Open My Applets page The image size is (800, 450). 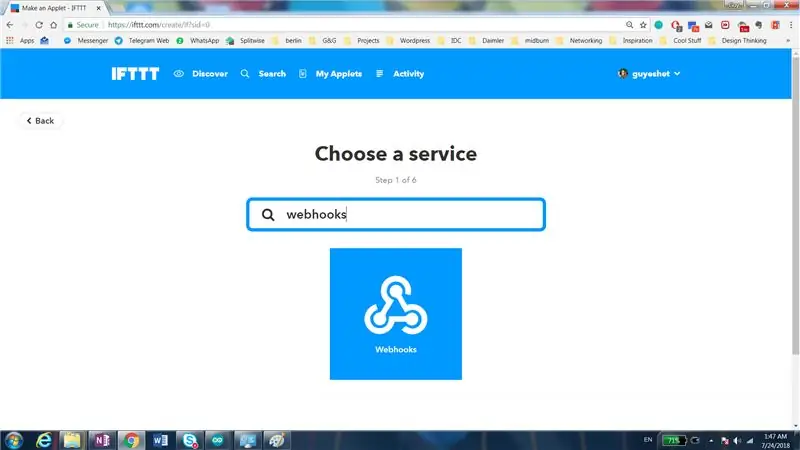(x=331, y=74)
